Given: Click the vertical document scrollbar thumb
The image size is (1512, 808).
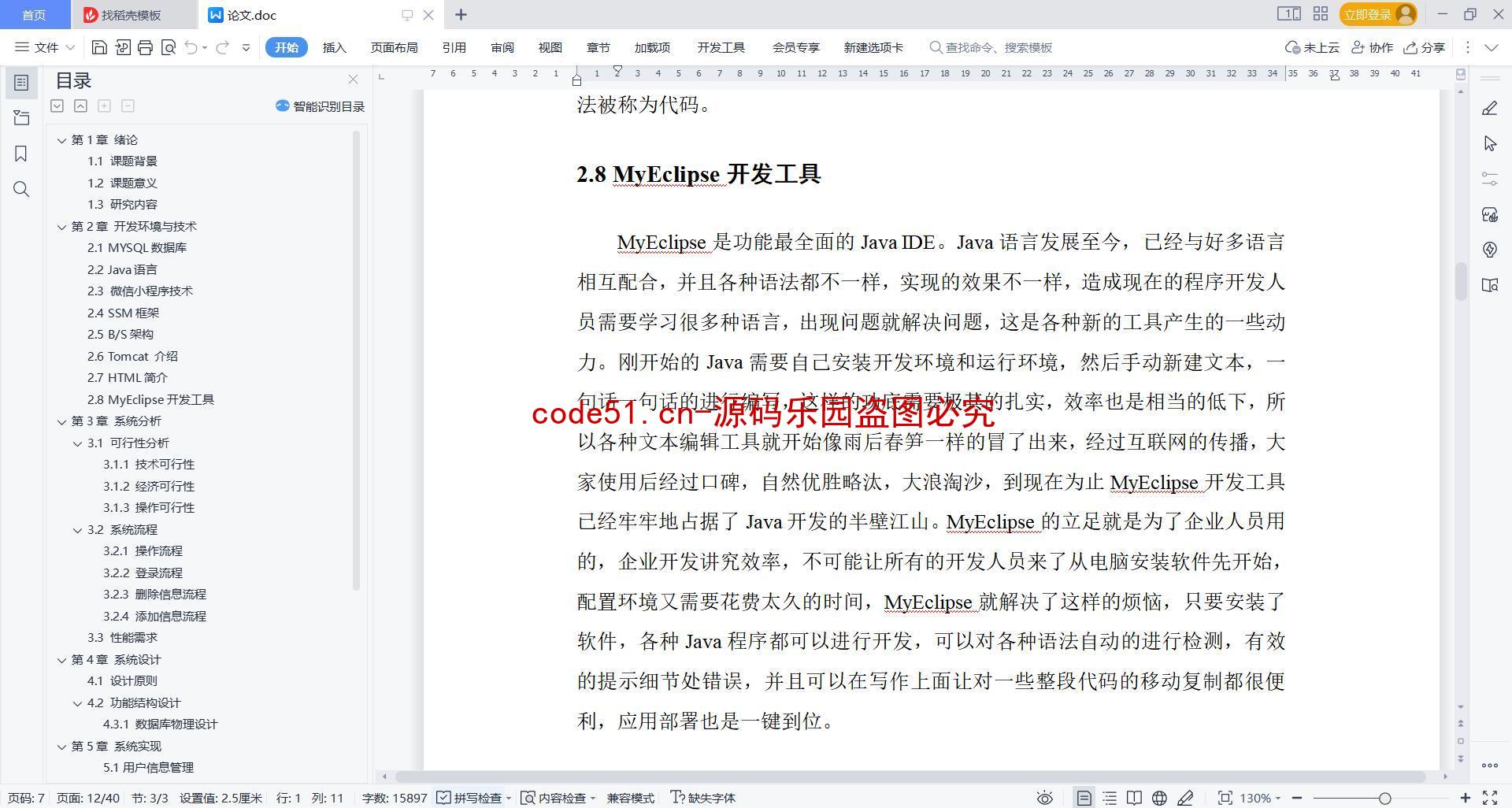Looking at the screenshot, I should coord(1461,280).
